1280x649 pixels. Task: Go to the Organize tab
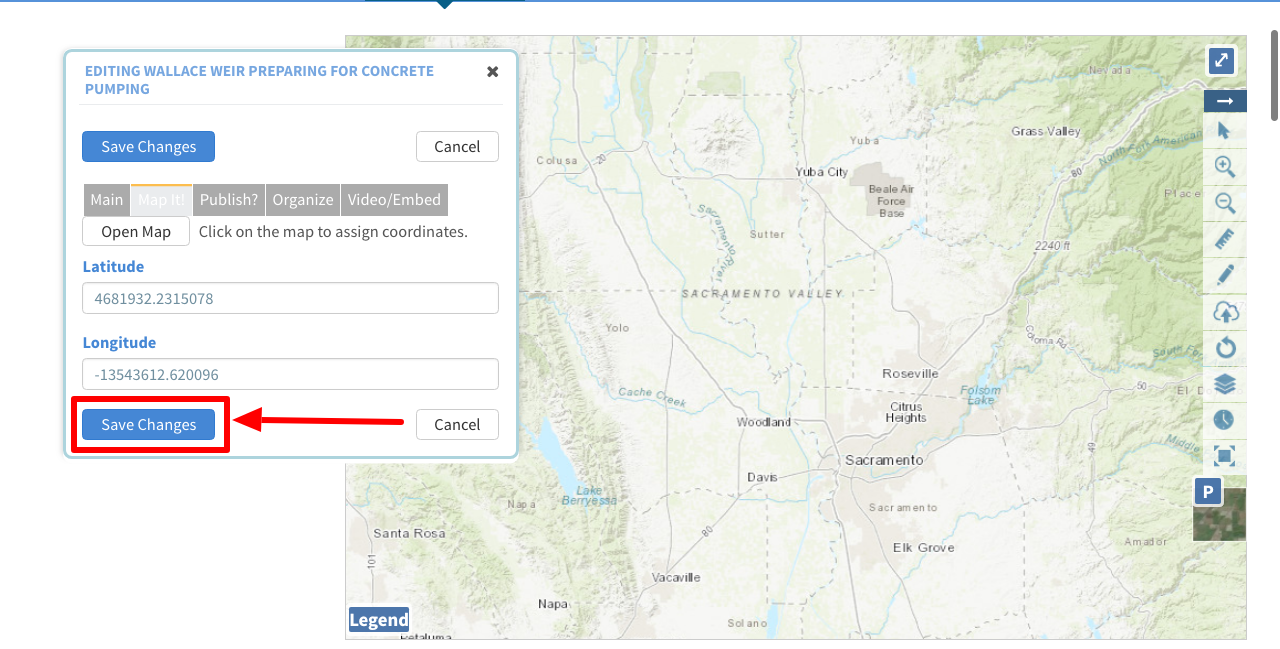pyautogui.click(x=303, y=200)
